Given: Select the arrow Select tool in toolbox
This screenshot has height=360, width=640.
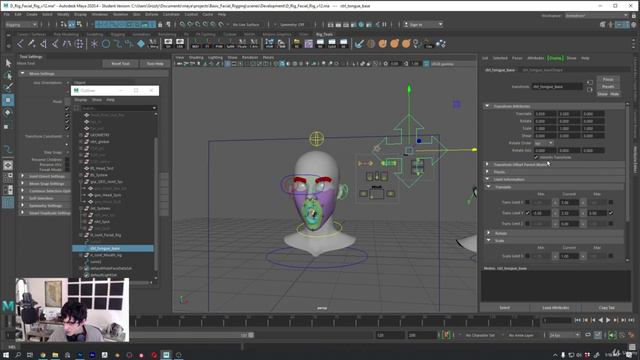Looking at the screenshot, I should [x=8, y=63].
